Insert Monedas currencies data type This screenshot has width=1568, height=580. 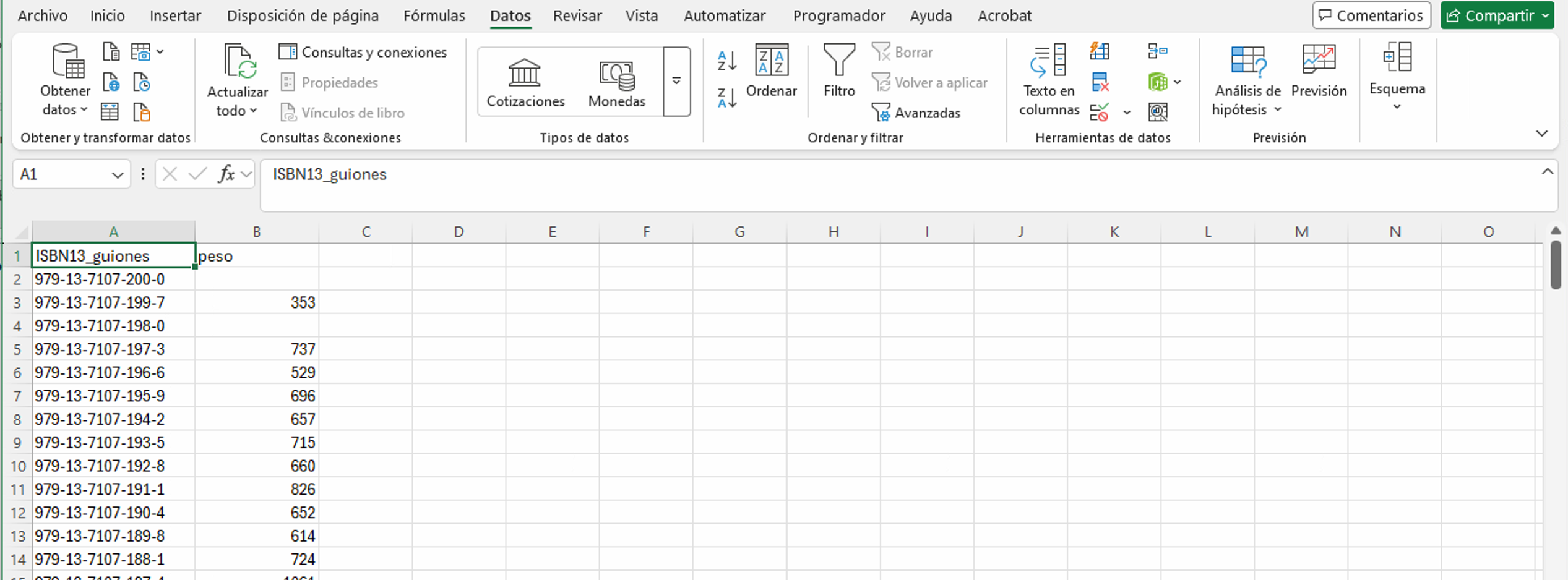tap(616, 82)
